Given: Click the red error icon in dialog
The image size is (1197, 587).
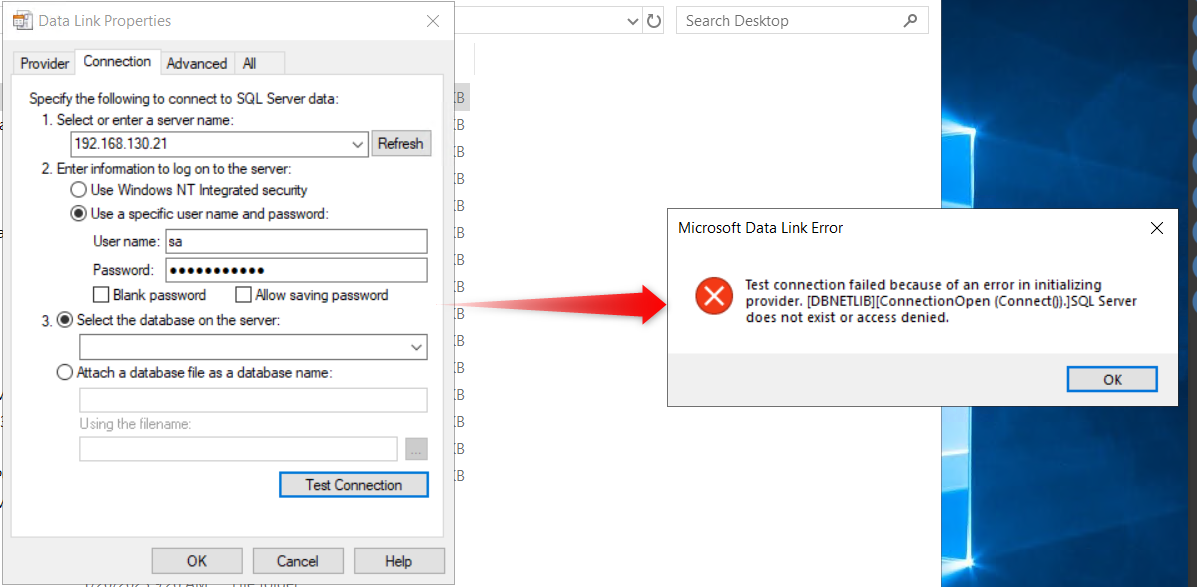Looking at the screenshot, I should coord(714,296).
